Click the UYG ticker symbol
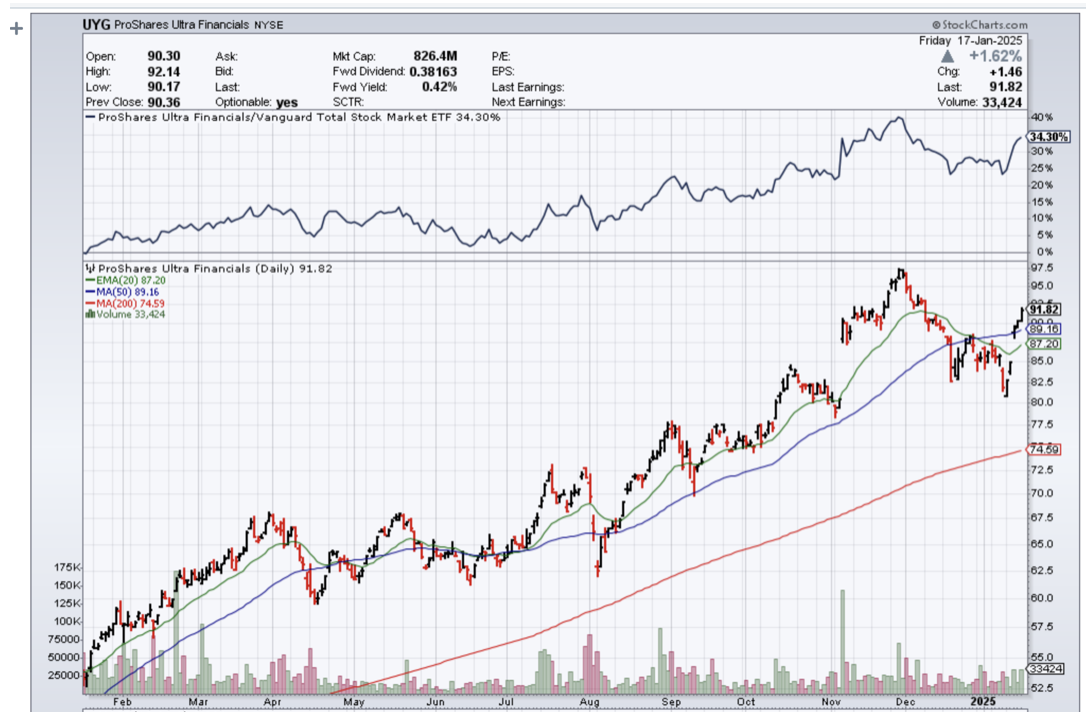This screenshot has height=712, width=1086. pyautogui.click(x=98, y=23)
